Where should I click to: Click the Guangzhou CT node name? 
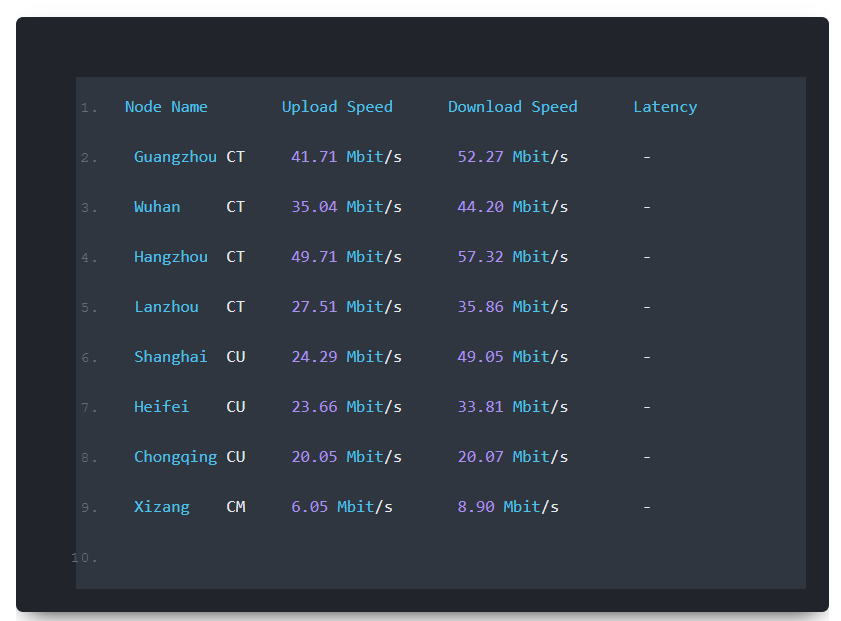176,156
